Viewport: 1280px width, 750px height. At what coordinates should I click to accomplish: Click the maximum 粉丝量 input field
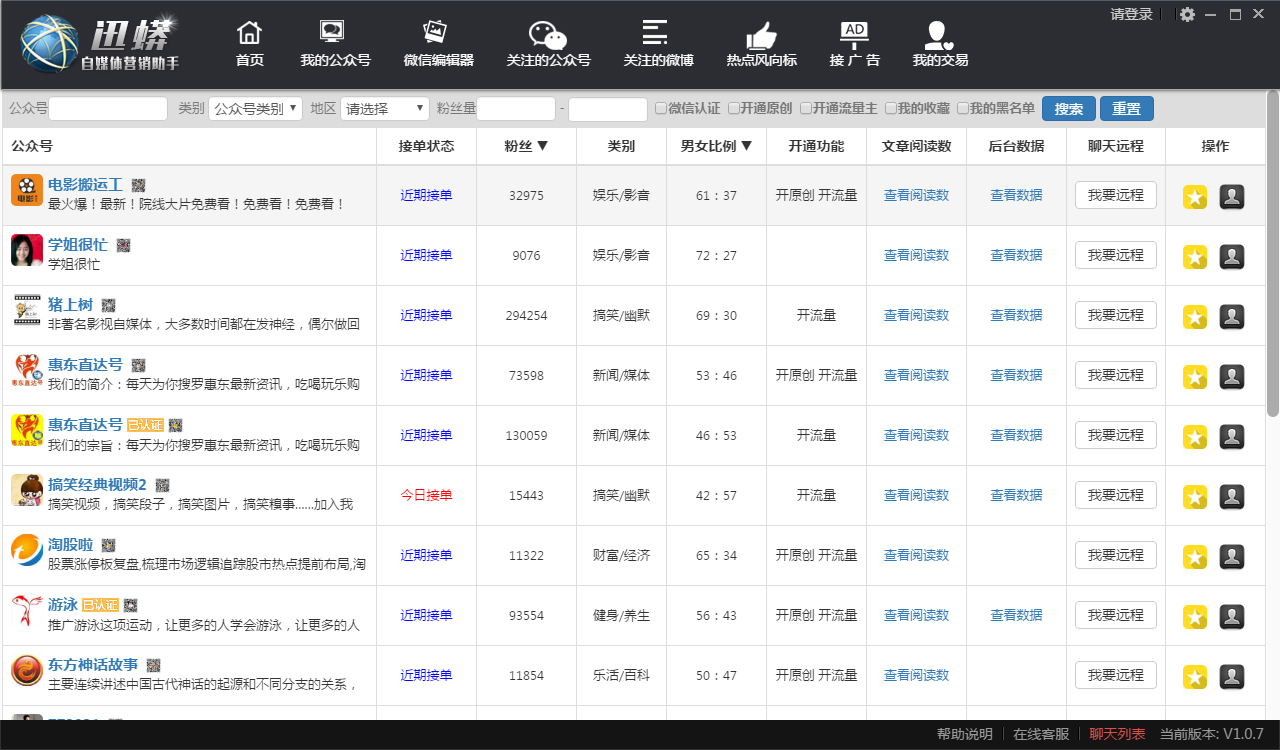tap(608, 109)
